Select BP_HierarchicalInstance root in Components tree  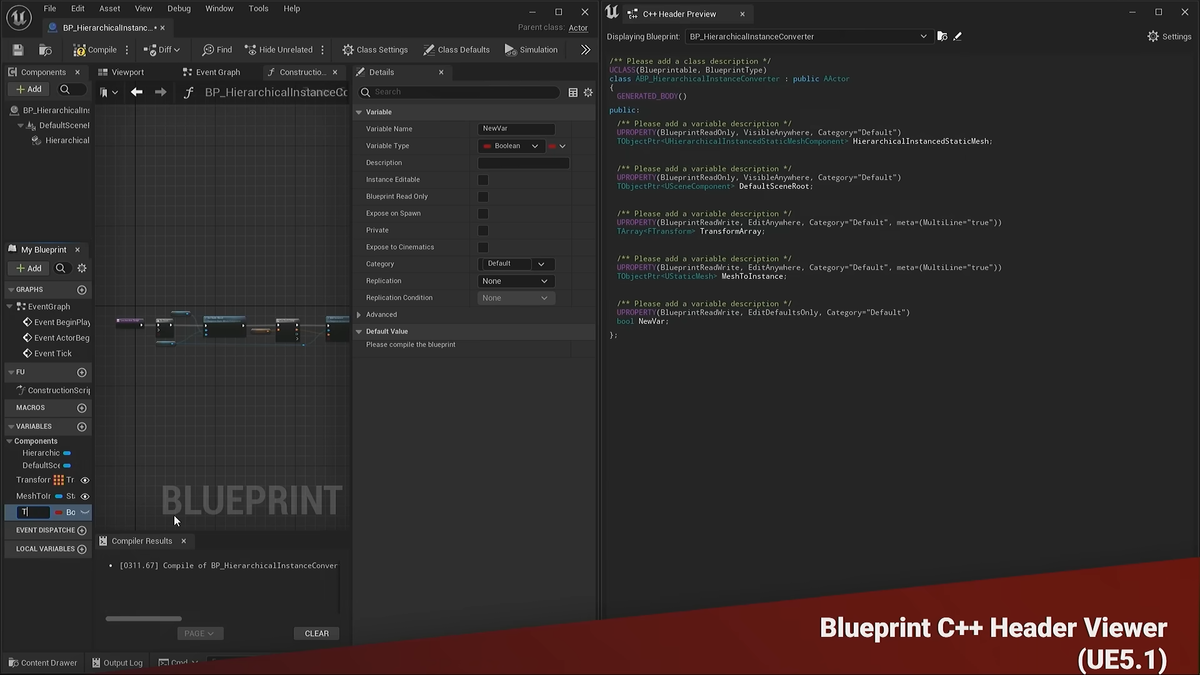tap(50, 110)
